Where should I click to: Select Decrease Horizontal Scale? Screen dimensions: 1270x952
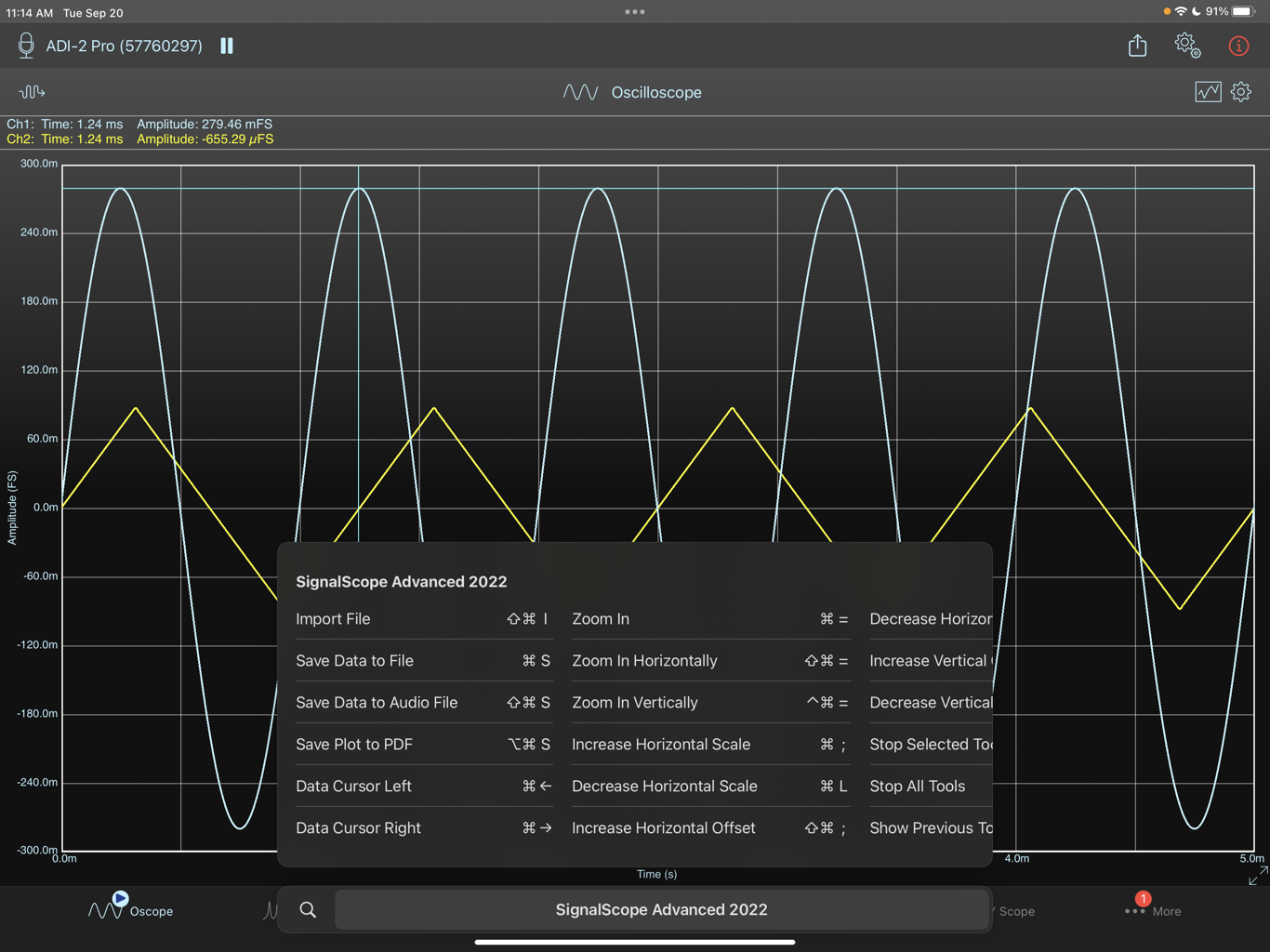click(x=664, y=786)
